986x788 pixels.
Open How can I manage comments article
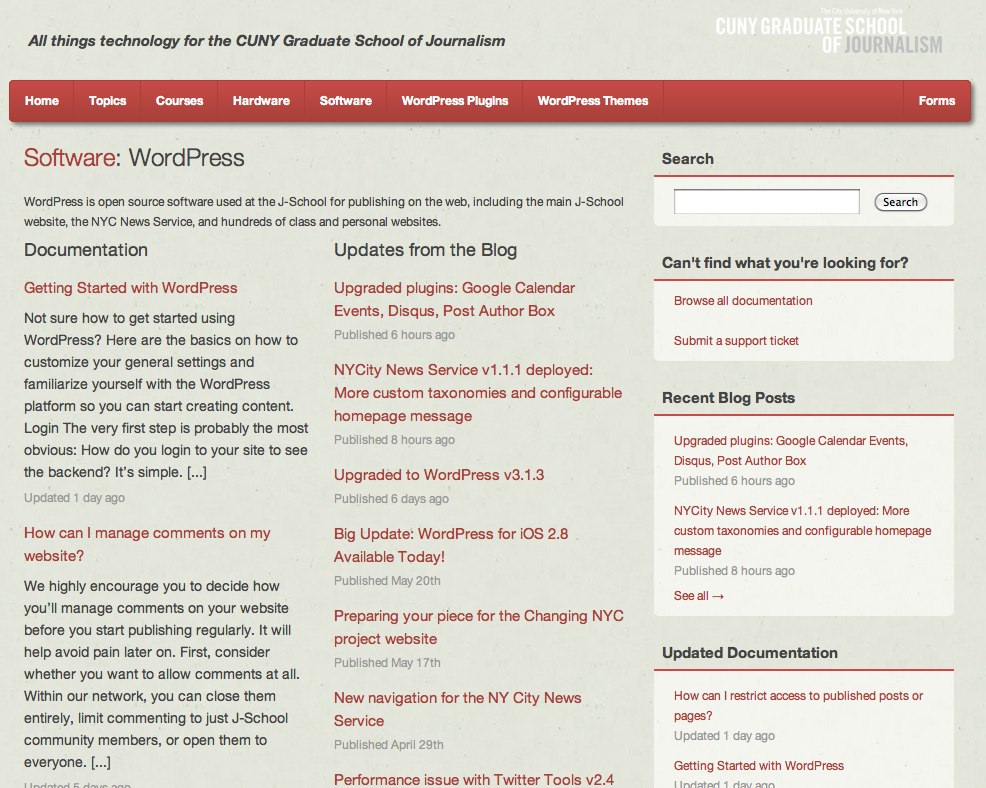pos(147,545)
